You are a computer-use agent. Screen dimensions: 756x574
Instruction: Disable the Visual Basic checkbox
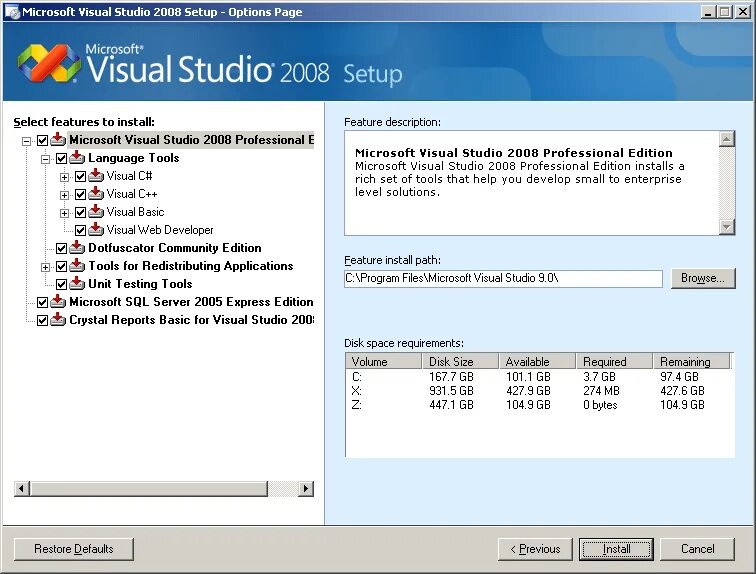[x=81, y=213]
